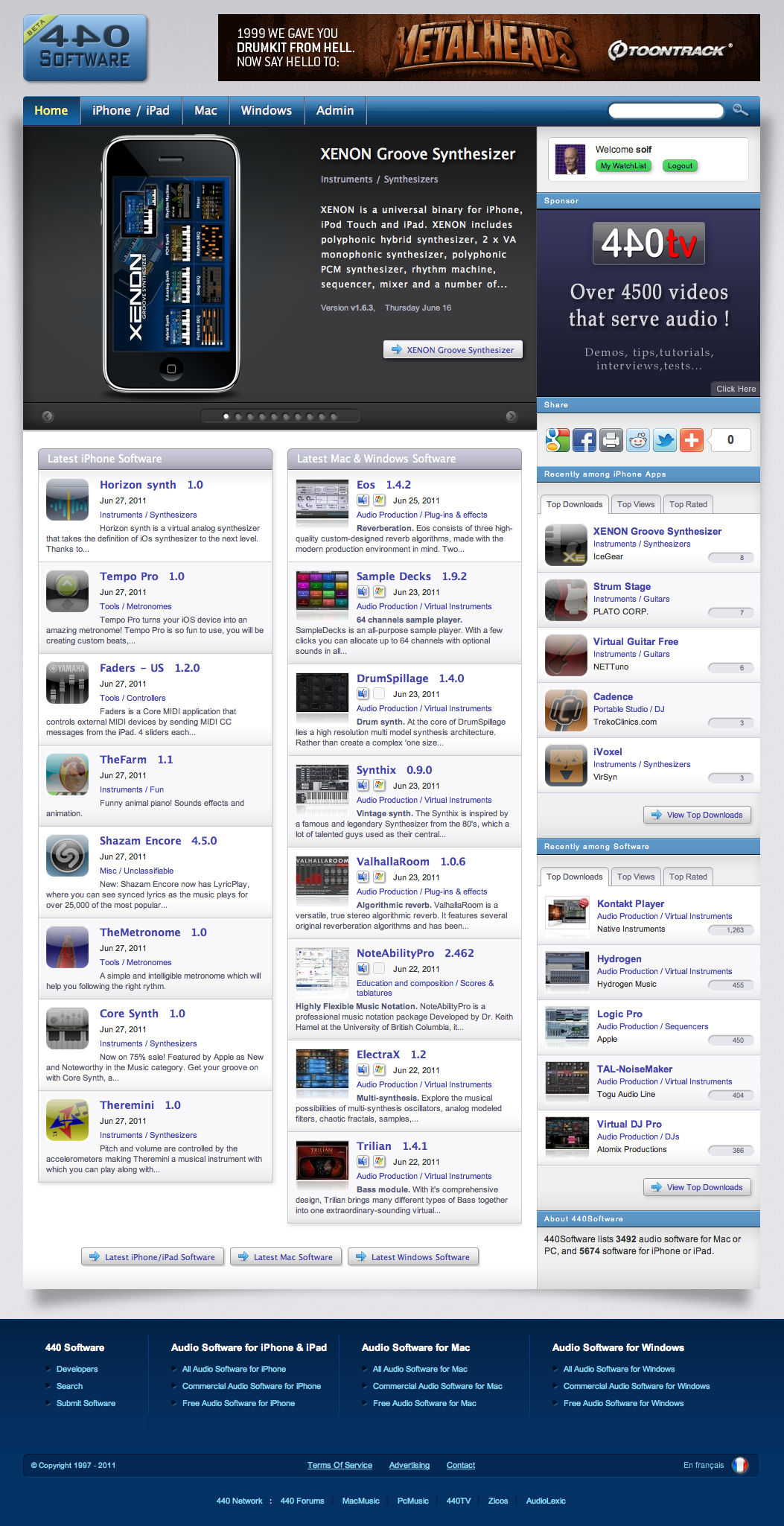784x1526 pixels.
Task: Open the Faders - US Yamaha icon
Action: (x=68, y=683)
